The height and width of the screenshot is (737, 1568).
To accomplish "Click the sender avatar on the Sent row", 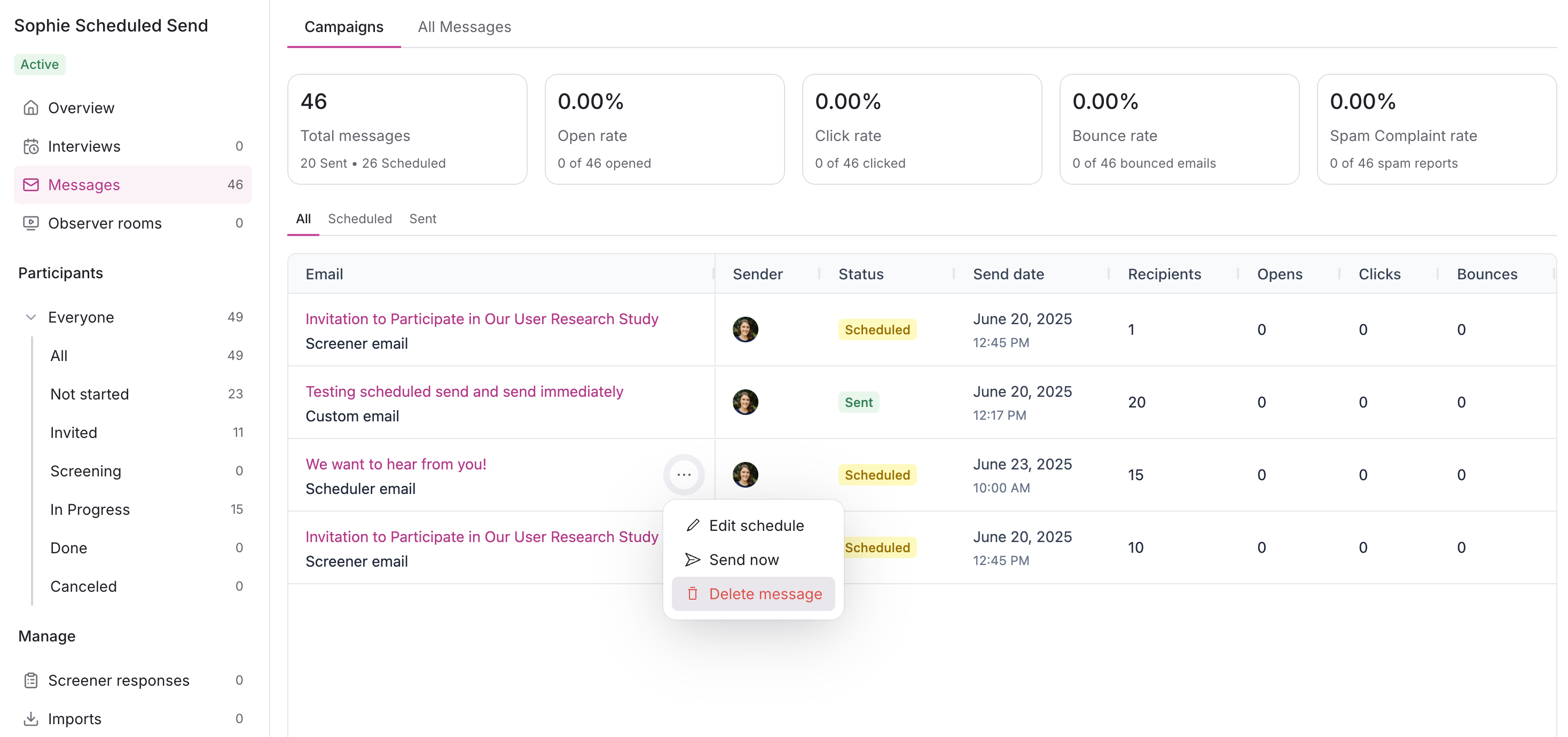I will (744, 402).
